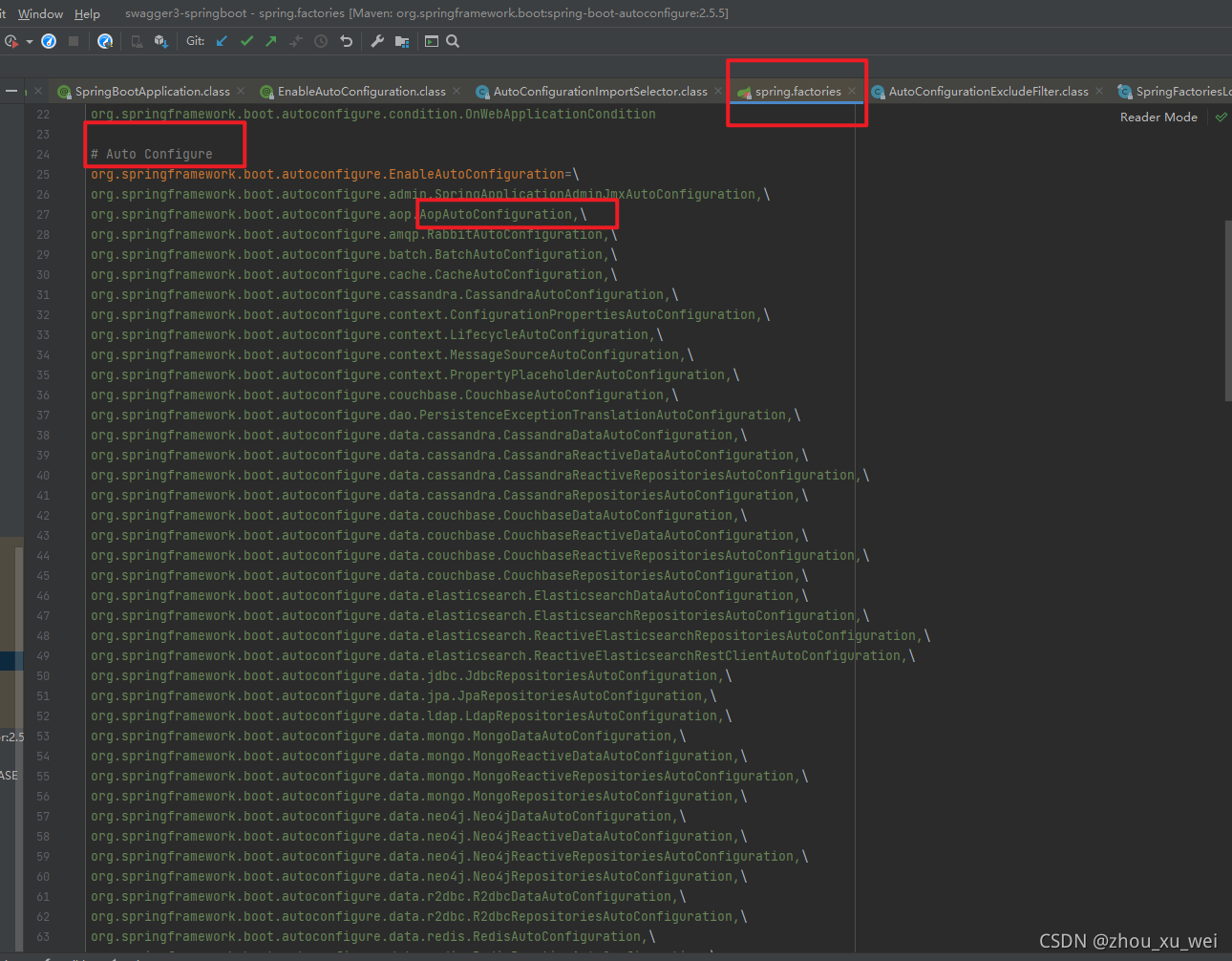Click the CacheAutoConfiguration line

tap(354, 275)
